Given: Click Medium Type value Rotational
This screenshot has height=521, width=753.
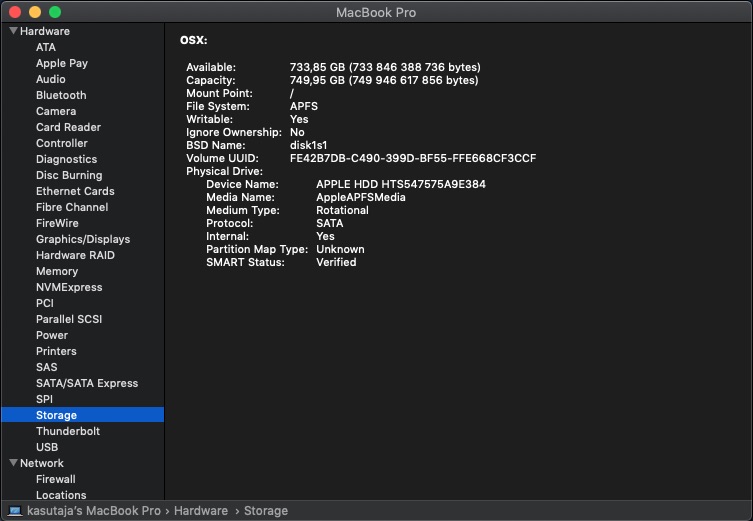Looking at the screenshot, I should point(342,210).
